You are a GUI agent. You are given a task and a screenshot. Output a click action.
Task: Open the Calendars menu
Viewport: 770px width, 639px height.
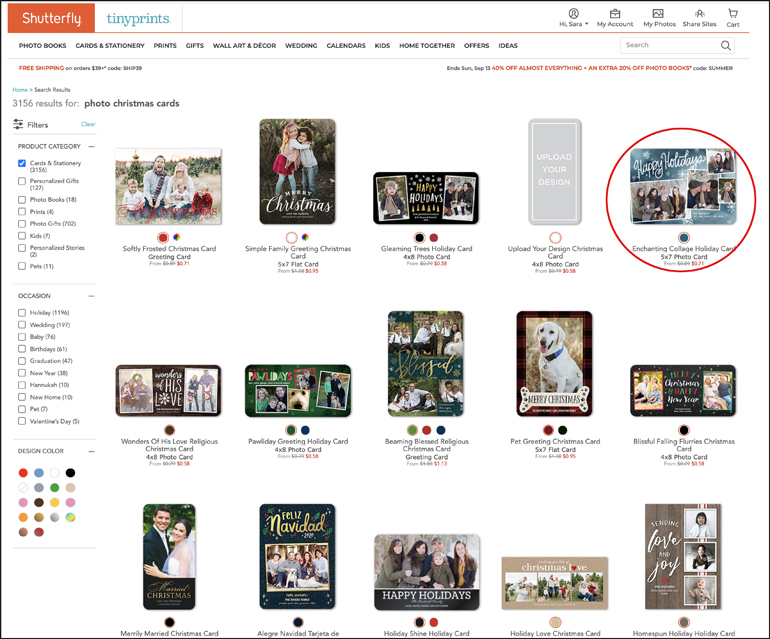tap(346, 46)
